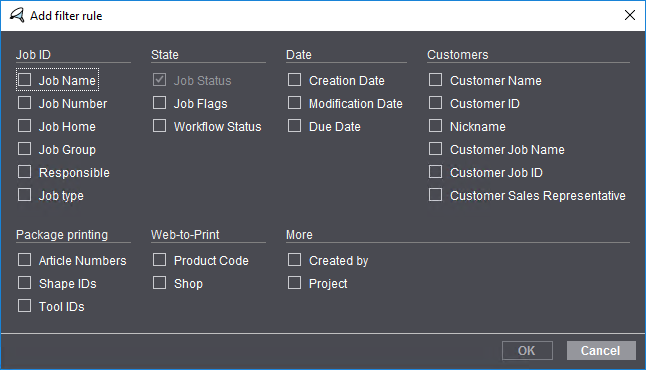Tick the Job Home checkbox

24,126
